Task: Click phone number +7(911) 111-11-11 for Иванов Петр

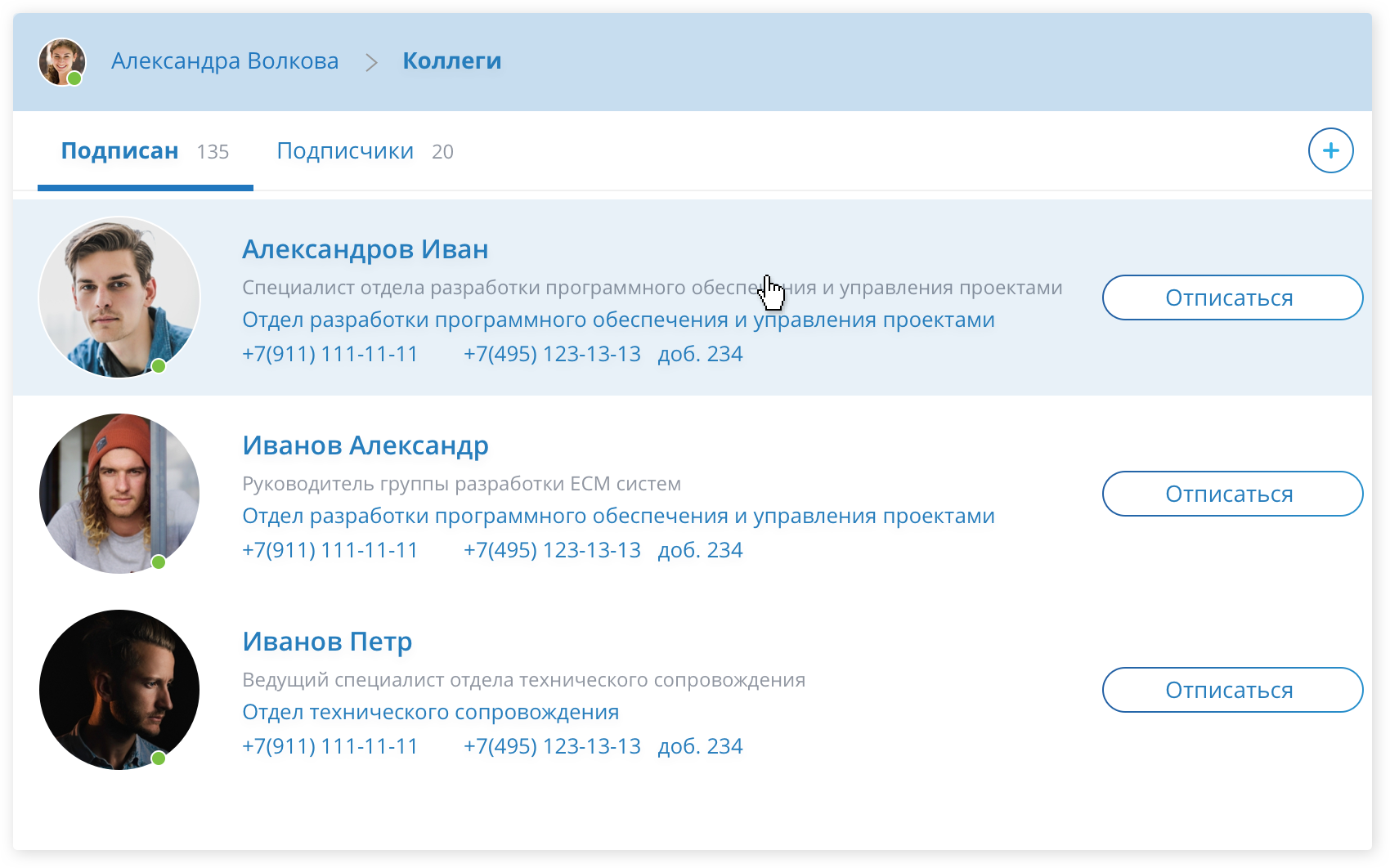Action: click(x=329, y=745)
